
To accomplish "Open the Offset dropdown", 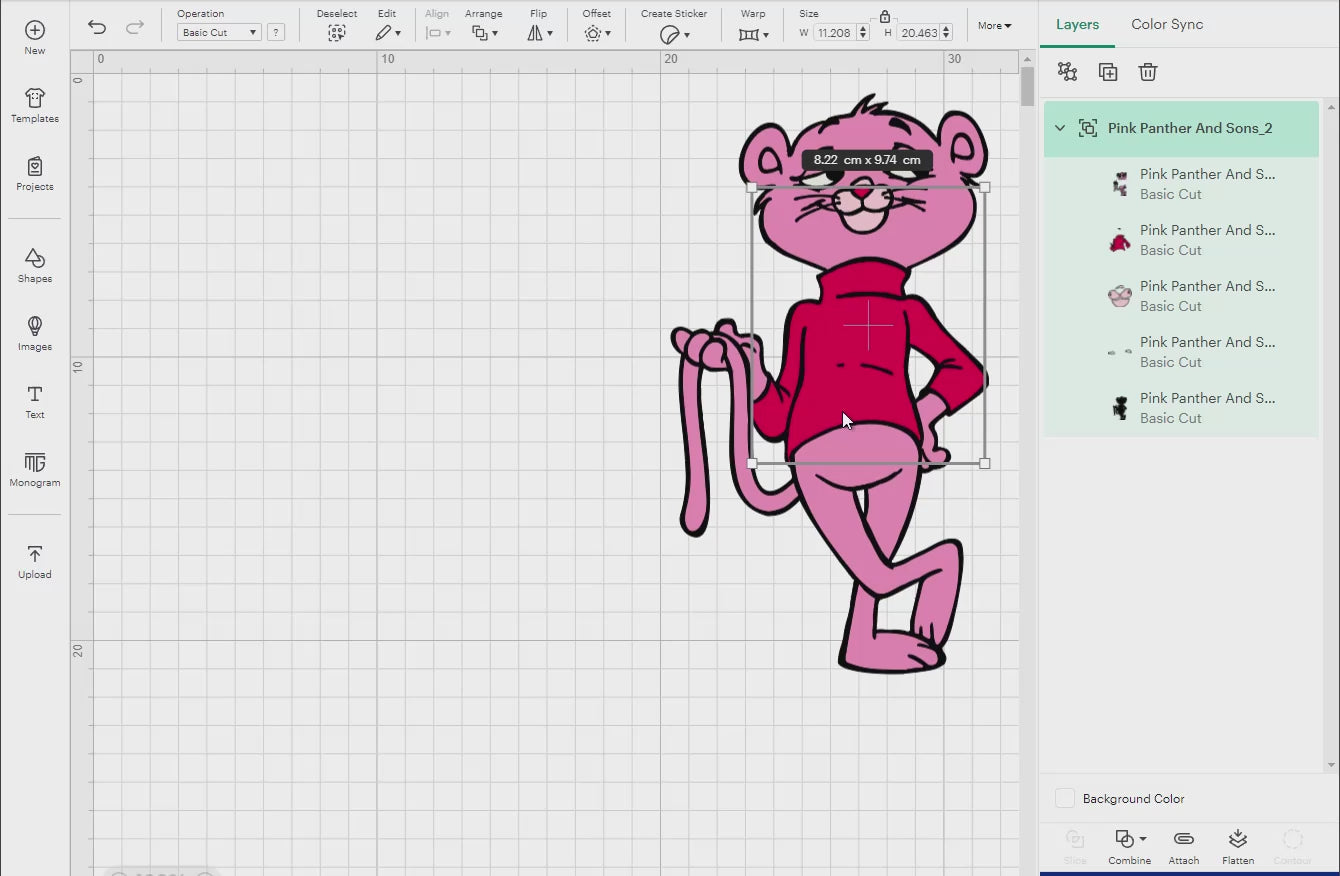I will coord(597,33).
